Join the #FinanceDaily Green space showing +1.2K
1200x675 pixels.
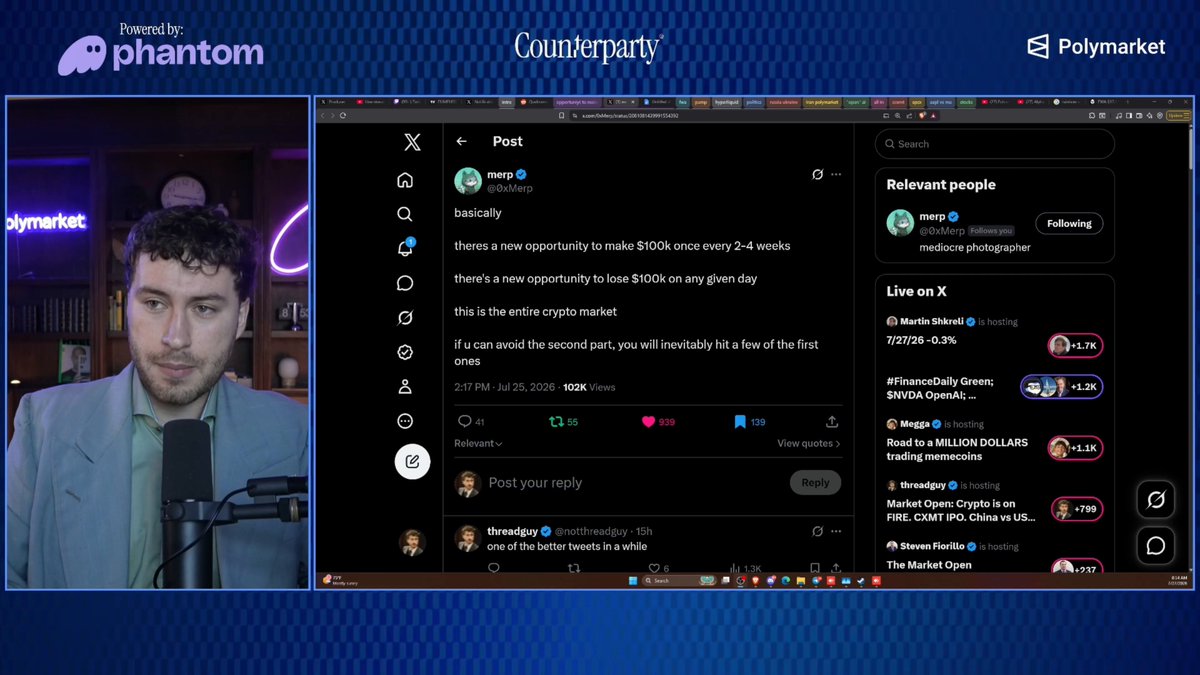click(1062, 387)
